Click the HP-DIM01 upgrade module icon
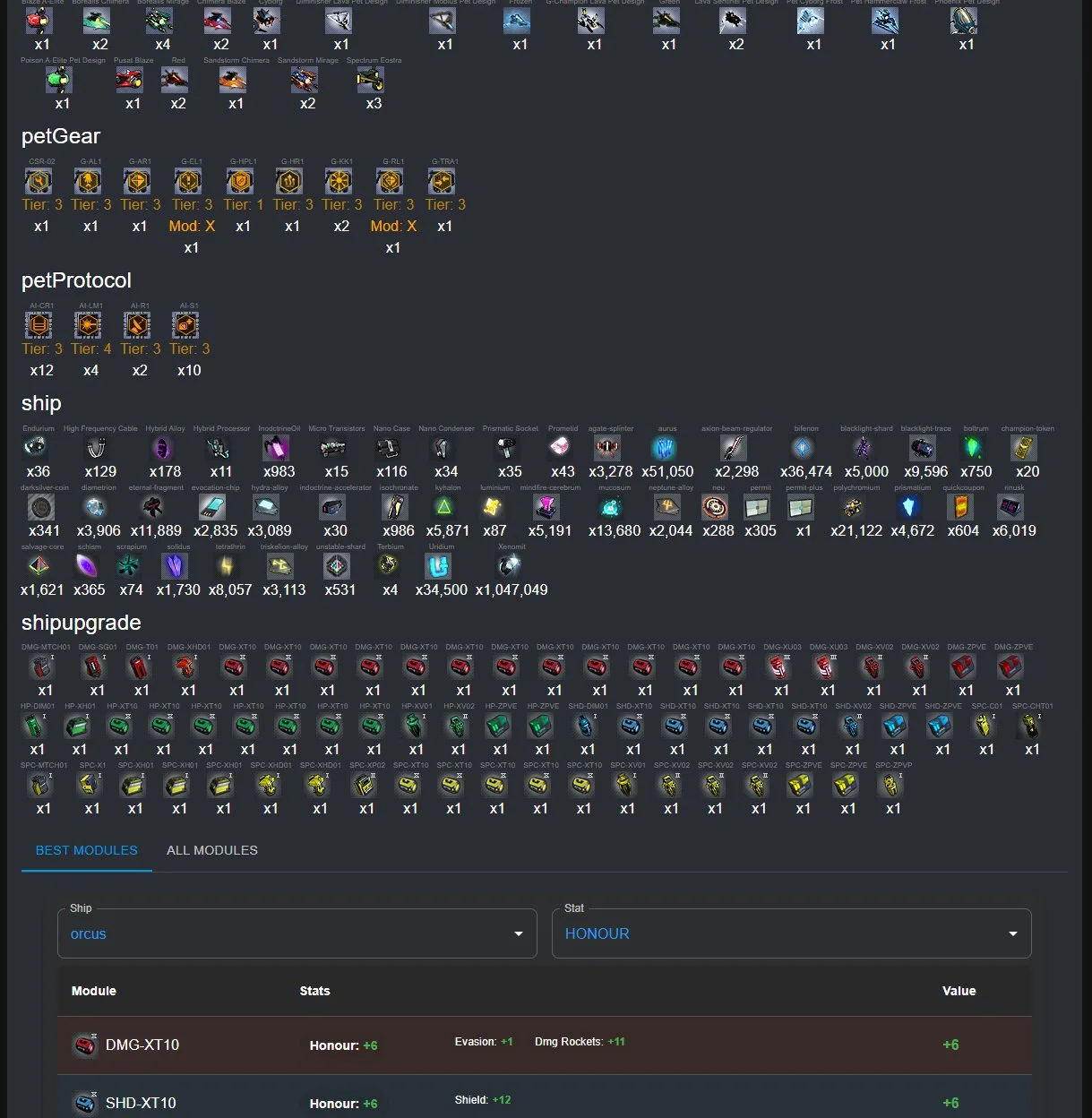 [34, 726]
